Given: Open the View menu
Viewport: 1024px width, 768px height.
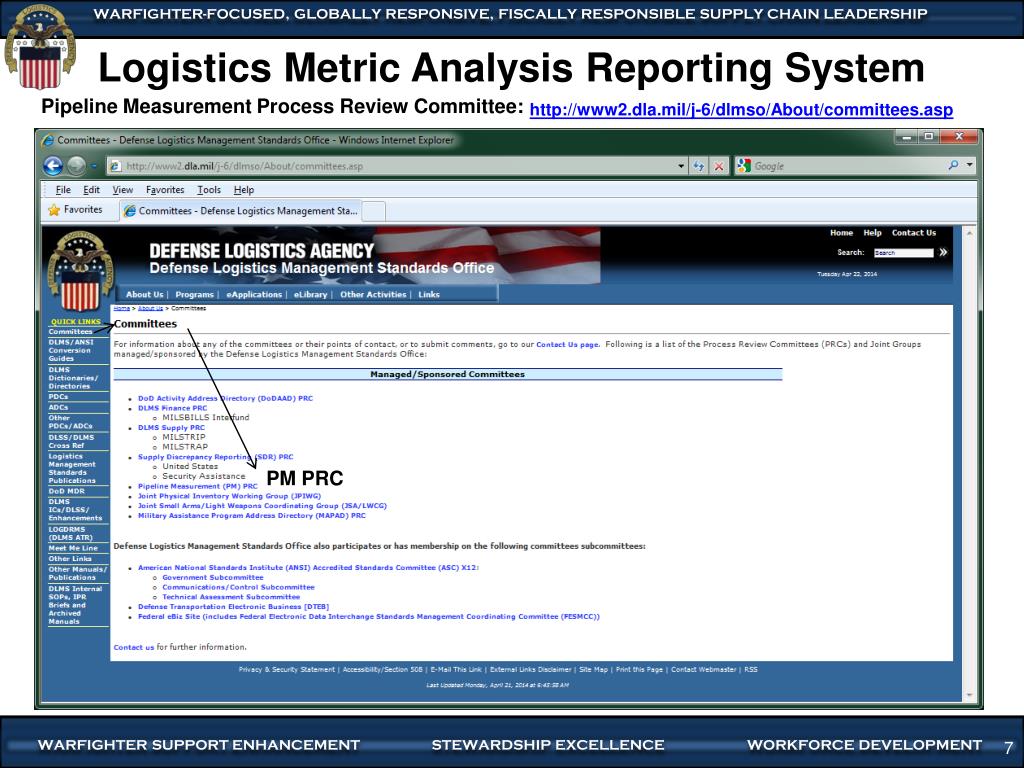Looking at the screenshot, I should pyautogui.click(x=123, y=190).
